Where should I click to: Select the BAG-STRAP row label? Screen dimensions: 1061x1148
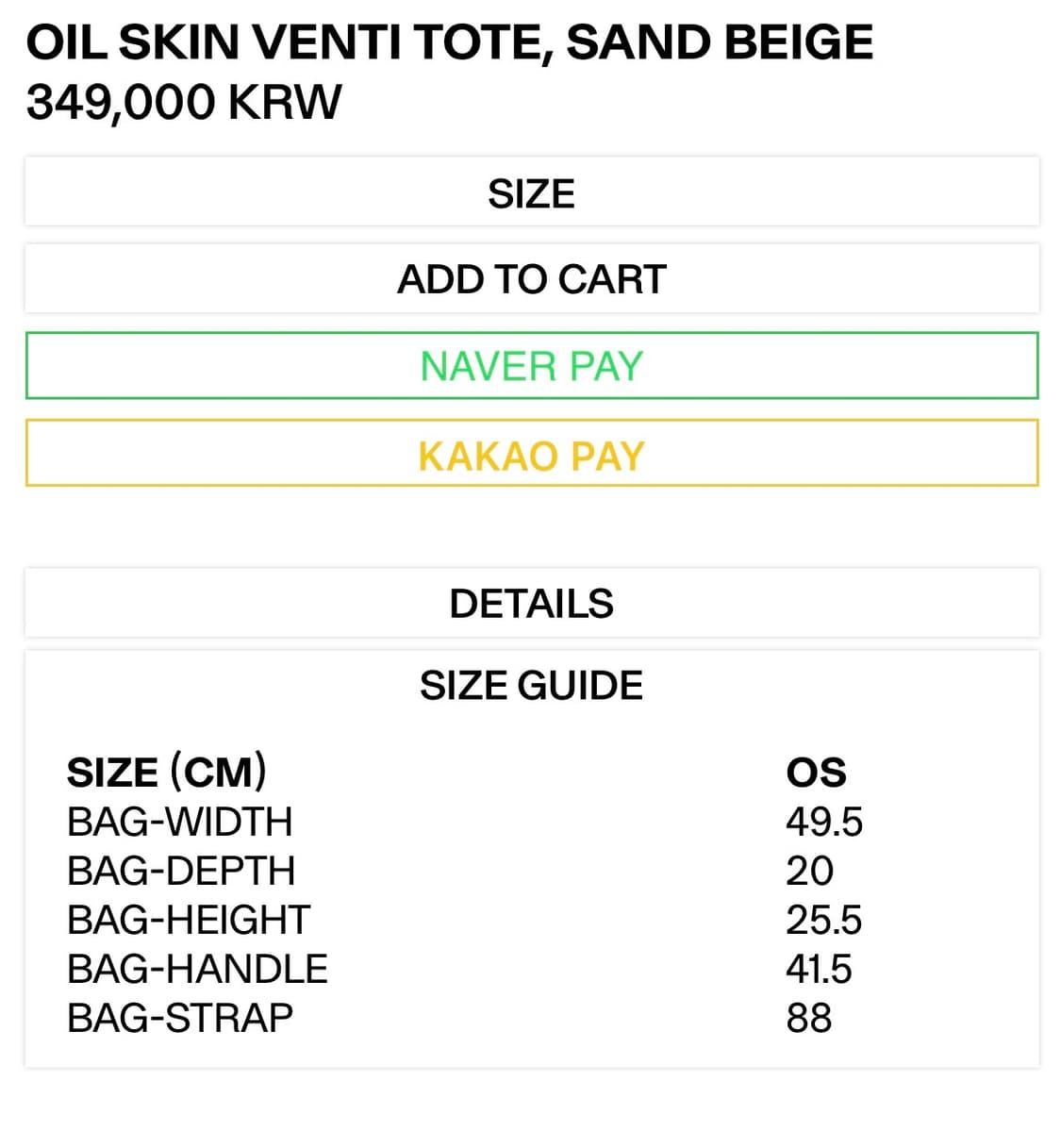(x=180, y=1018)
